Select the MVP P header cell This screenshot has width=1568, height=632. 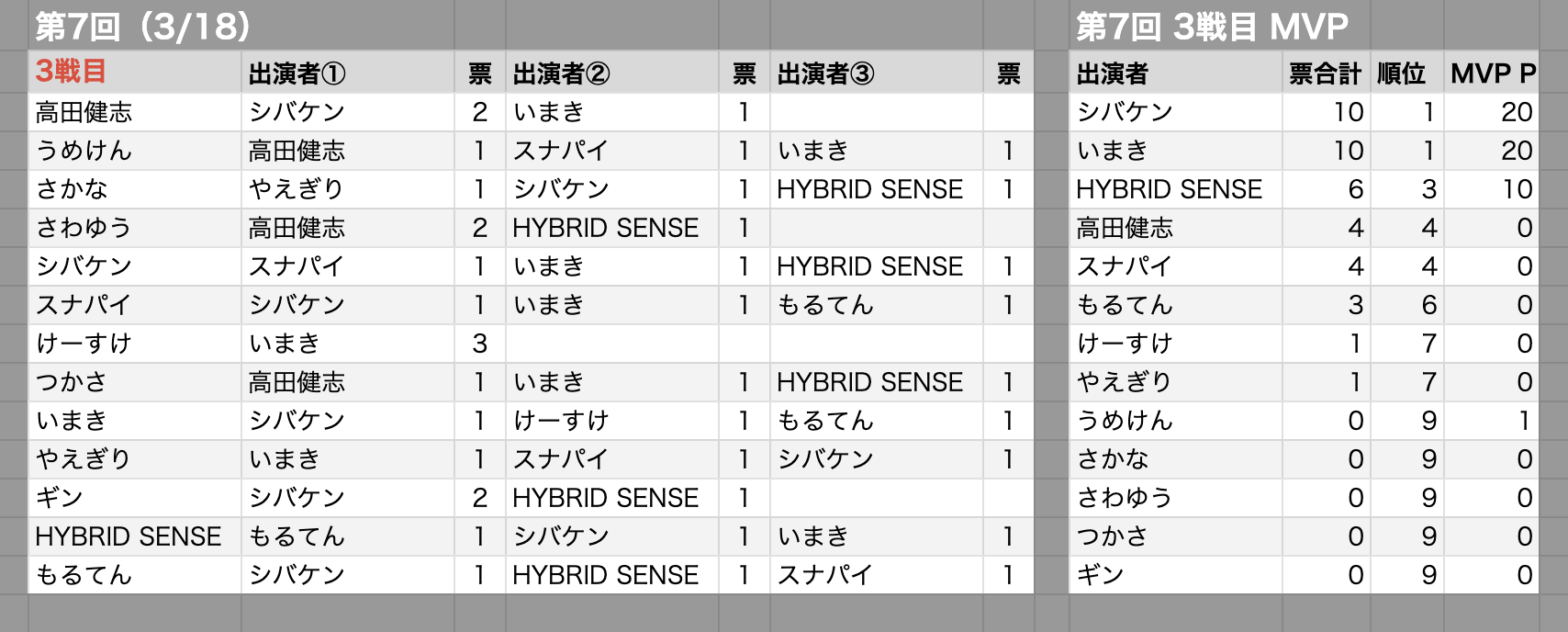(x=1491, y=72)
